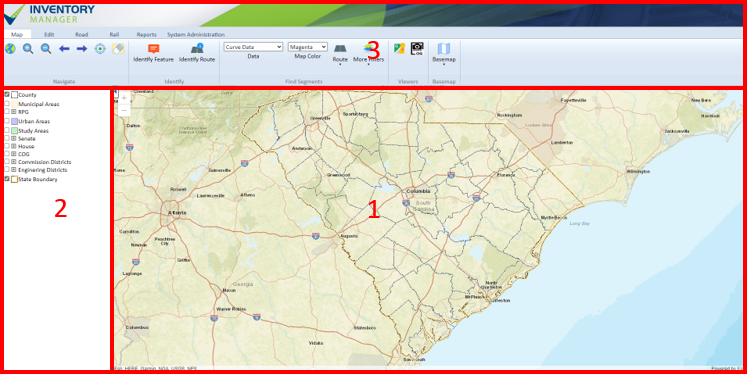Viewport: 747px width, 374px height.
Task: Click Columbia city label on the map
Action: click(x=418, y=191)
